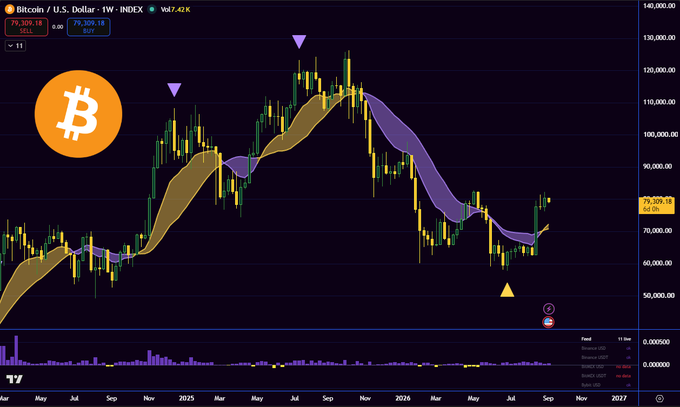The height and width of the screenshot is (407, 680).
Task: Click the 90,000.00 price axis label
Action: (x=657, y=166)
